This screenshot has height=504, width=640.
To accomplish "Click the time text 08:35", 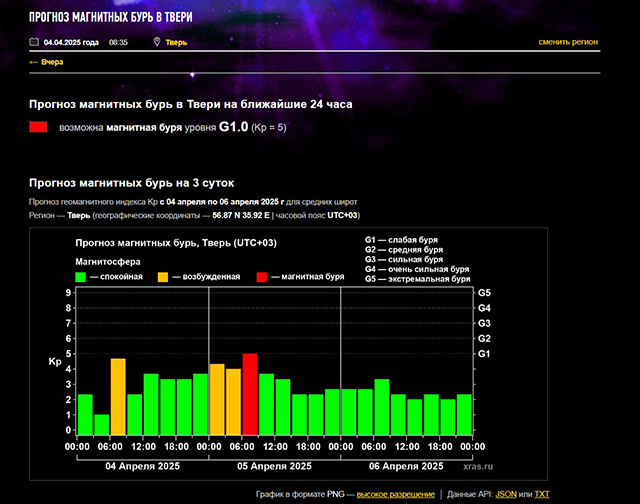I will (118, 42).
